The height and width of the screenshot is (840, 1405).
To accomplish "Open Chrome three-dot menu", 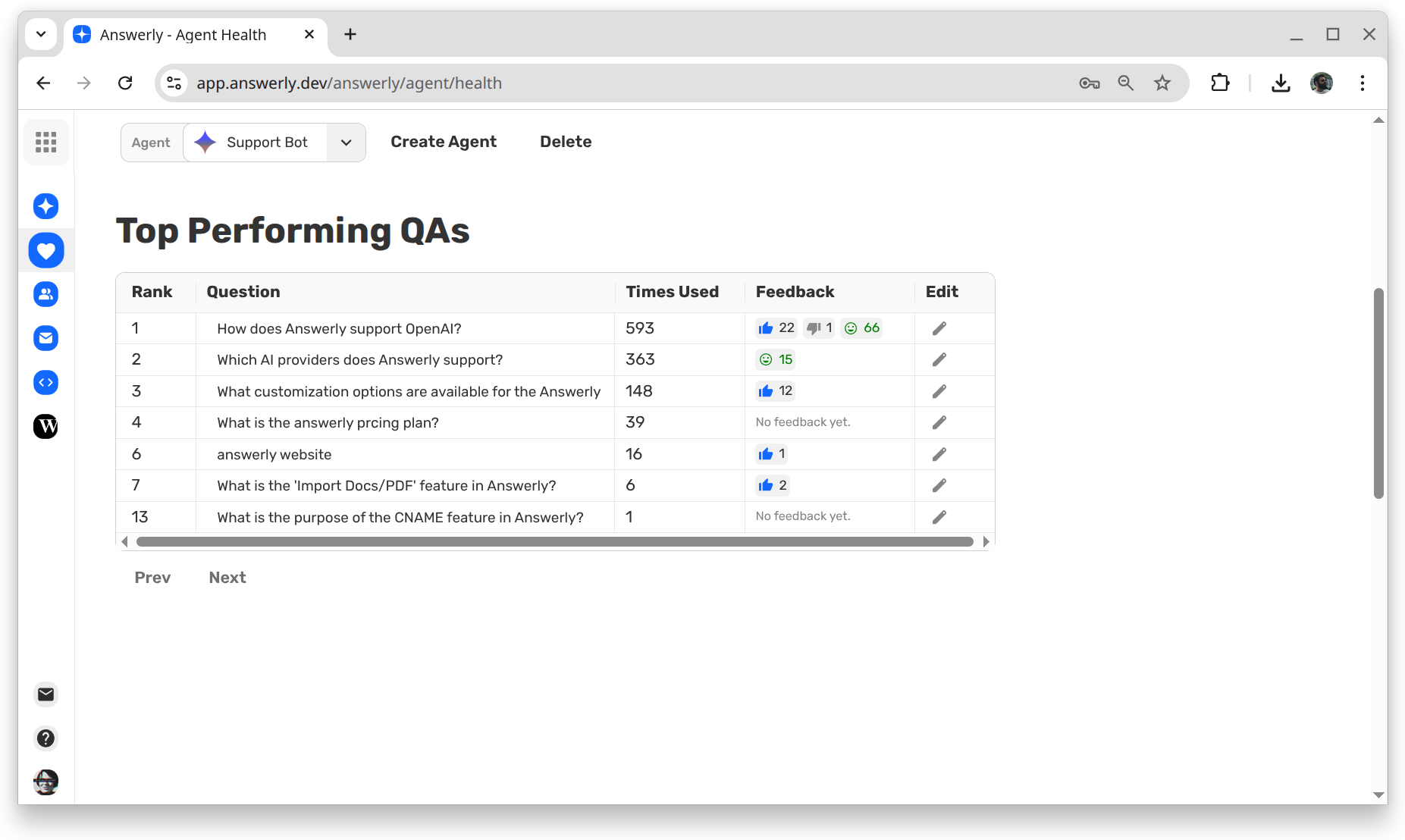I will click(1362, 83).
